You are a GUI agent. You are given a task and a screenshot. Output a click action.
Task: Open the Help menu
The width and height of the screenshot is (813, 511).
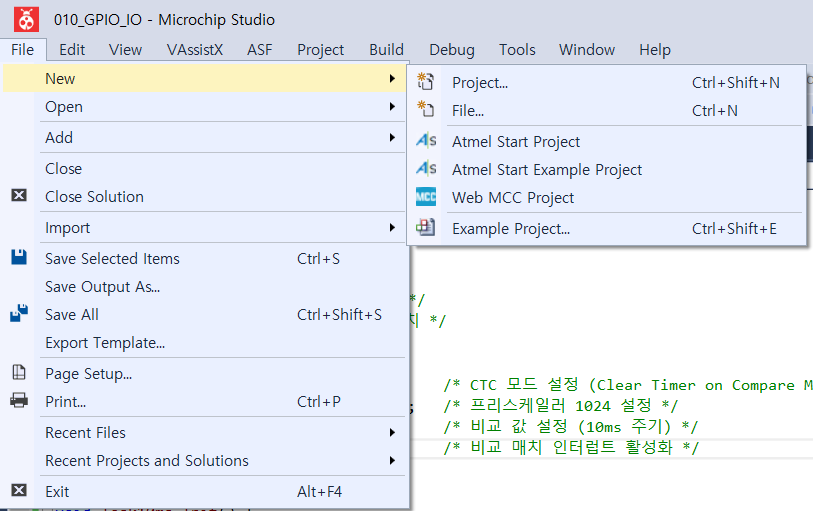pyautogui.click(x=654, y=50)
